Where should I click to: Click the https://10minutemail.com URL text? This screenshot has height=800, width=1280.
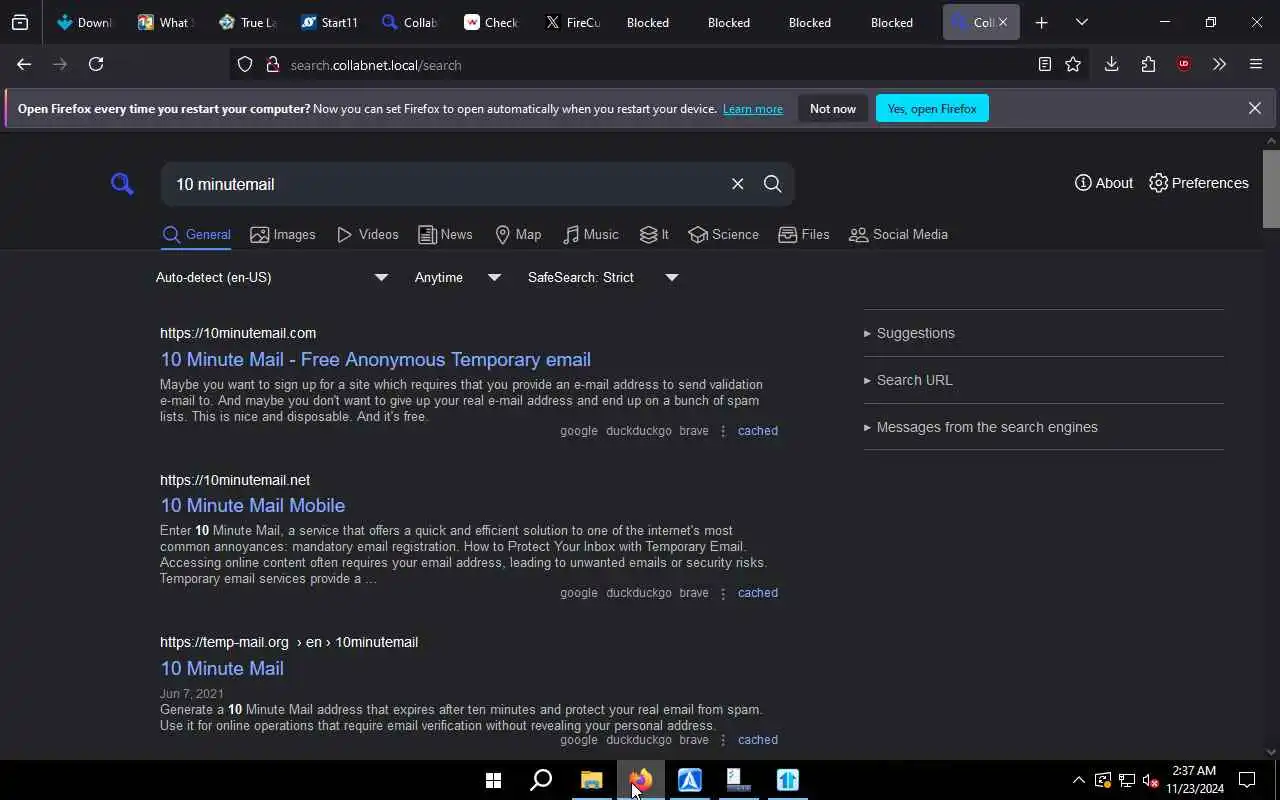pyautogui.click(x=238, y=333)
